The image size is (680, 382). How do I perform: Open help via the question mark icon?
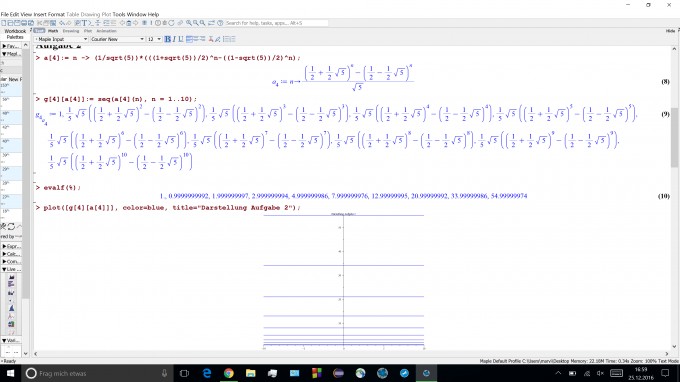point(220,23)
